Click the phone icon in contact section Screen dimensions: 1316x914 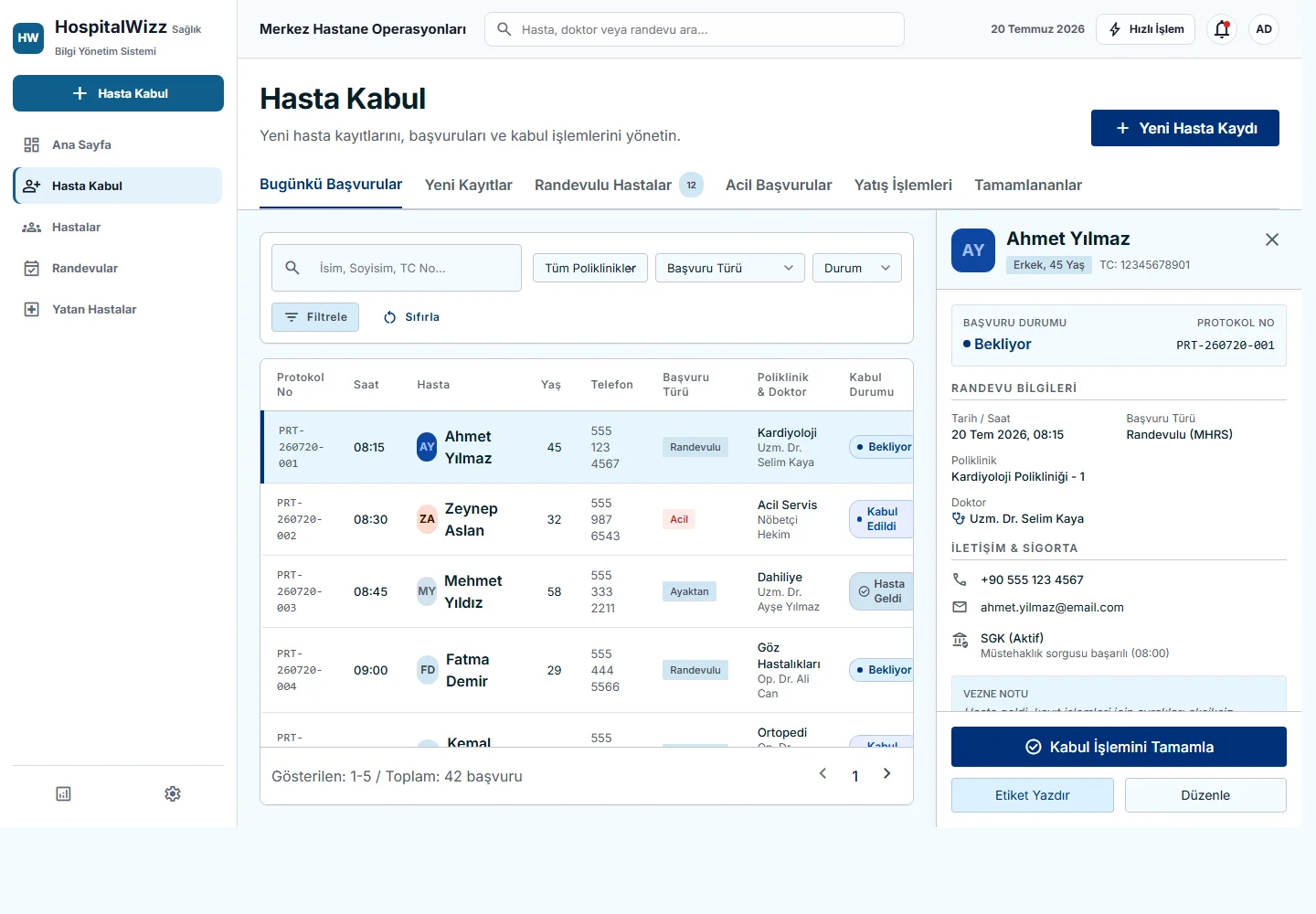coord(960,579)
